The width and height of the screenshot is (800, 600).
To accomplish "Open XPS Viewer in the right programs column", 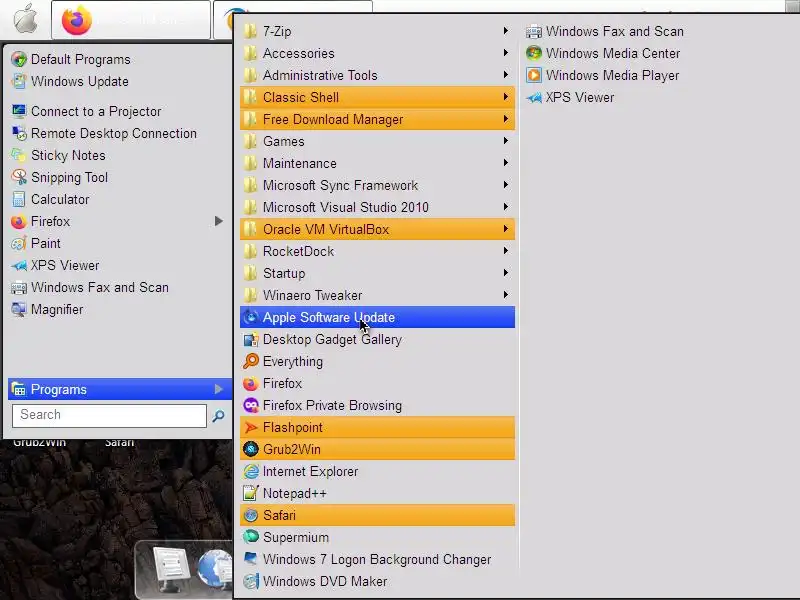I will click(570, 97).
